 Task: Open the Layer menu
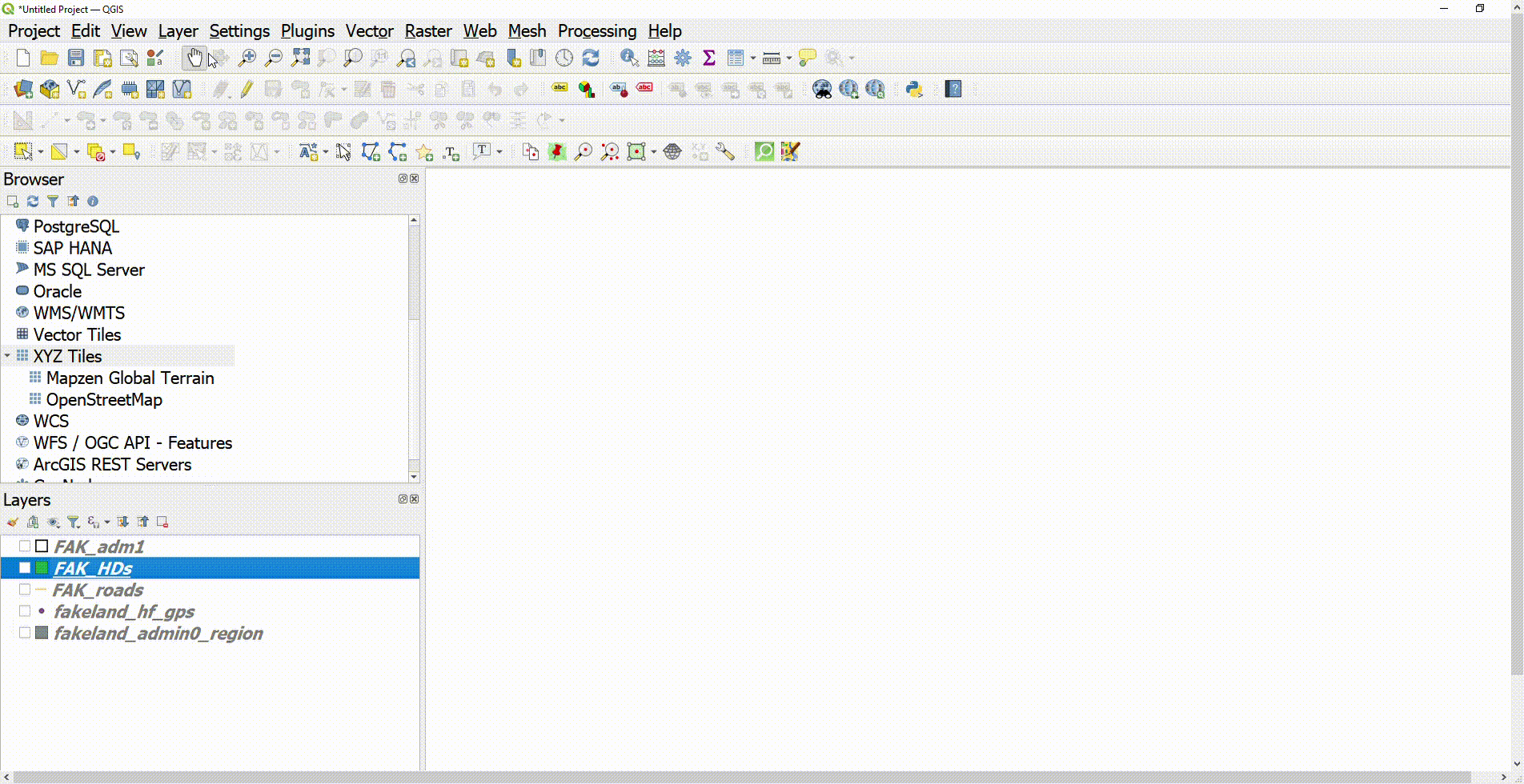click(178, 31)
